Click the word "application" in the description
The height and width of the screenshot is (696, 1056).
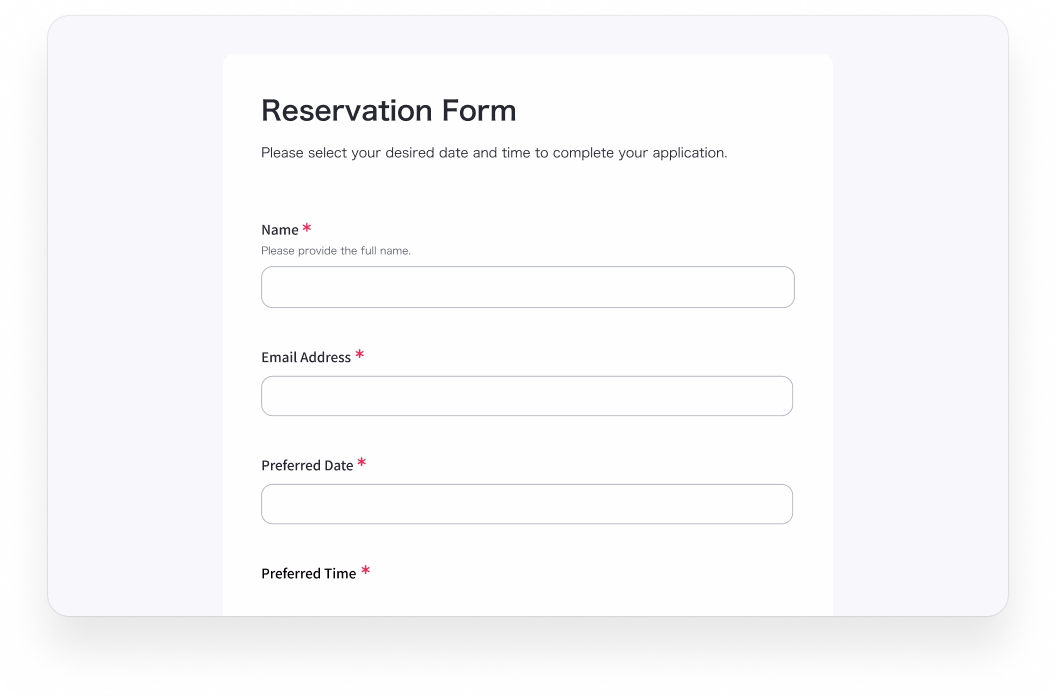685,153
